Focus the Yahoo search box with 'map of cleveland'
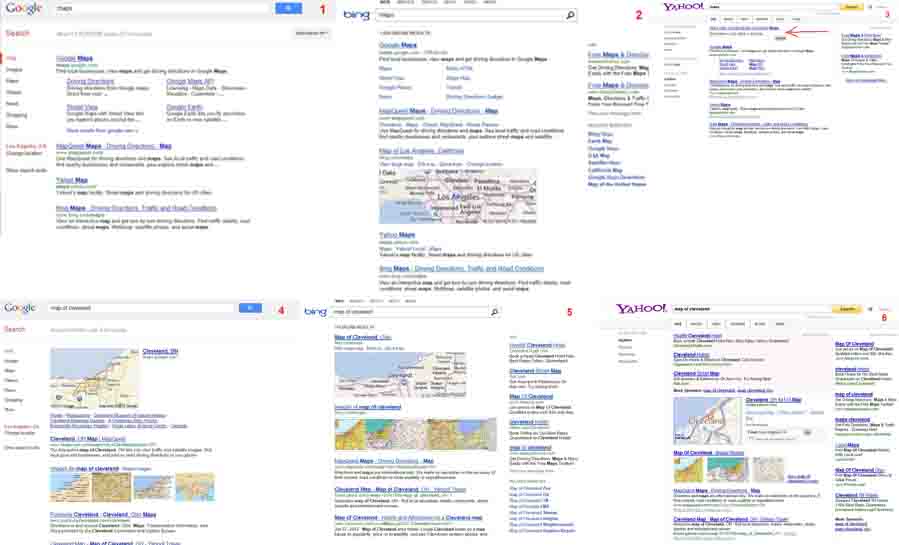Screen dimensions: 899x545 [751, 309]
